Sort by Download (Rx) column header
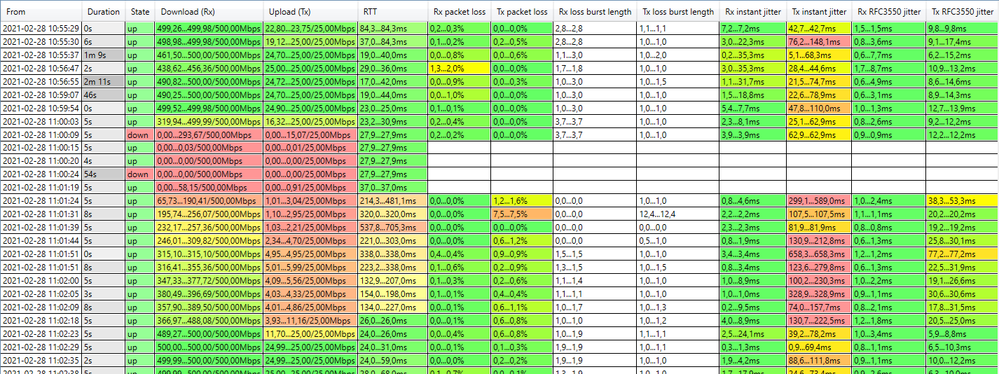This screenshot has height=374, width=999. point(209,11)
